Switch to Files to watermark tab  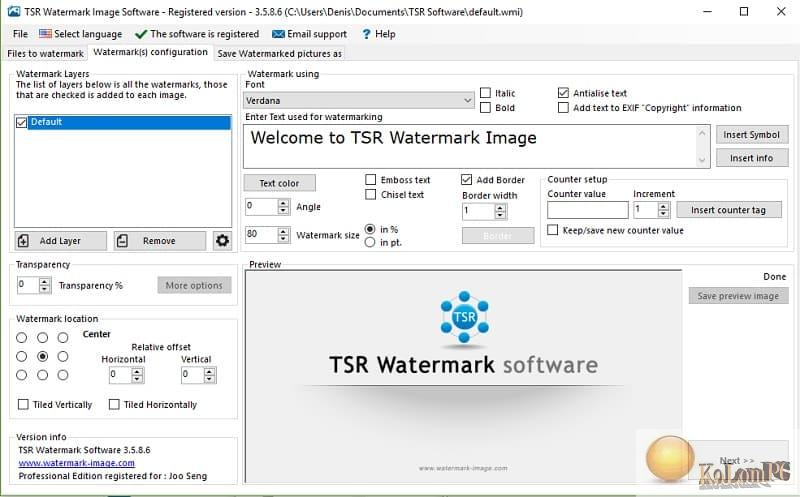45,54
